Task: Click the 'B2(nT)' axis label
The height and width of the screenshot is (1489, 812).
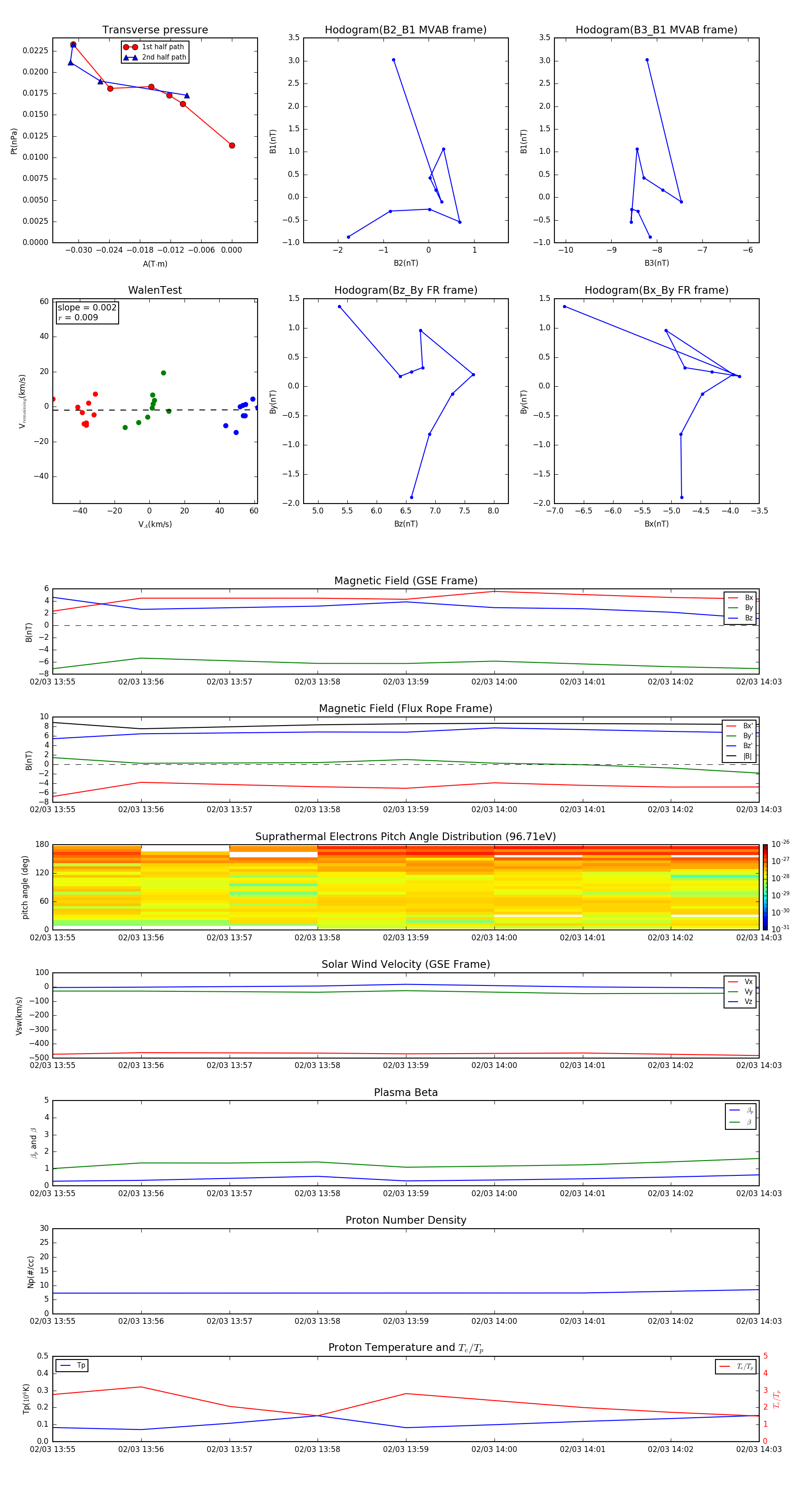Action: 406,263
